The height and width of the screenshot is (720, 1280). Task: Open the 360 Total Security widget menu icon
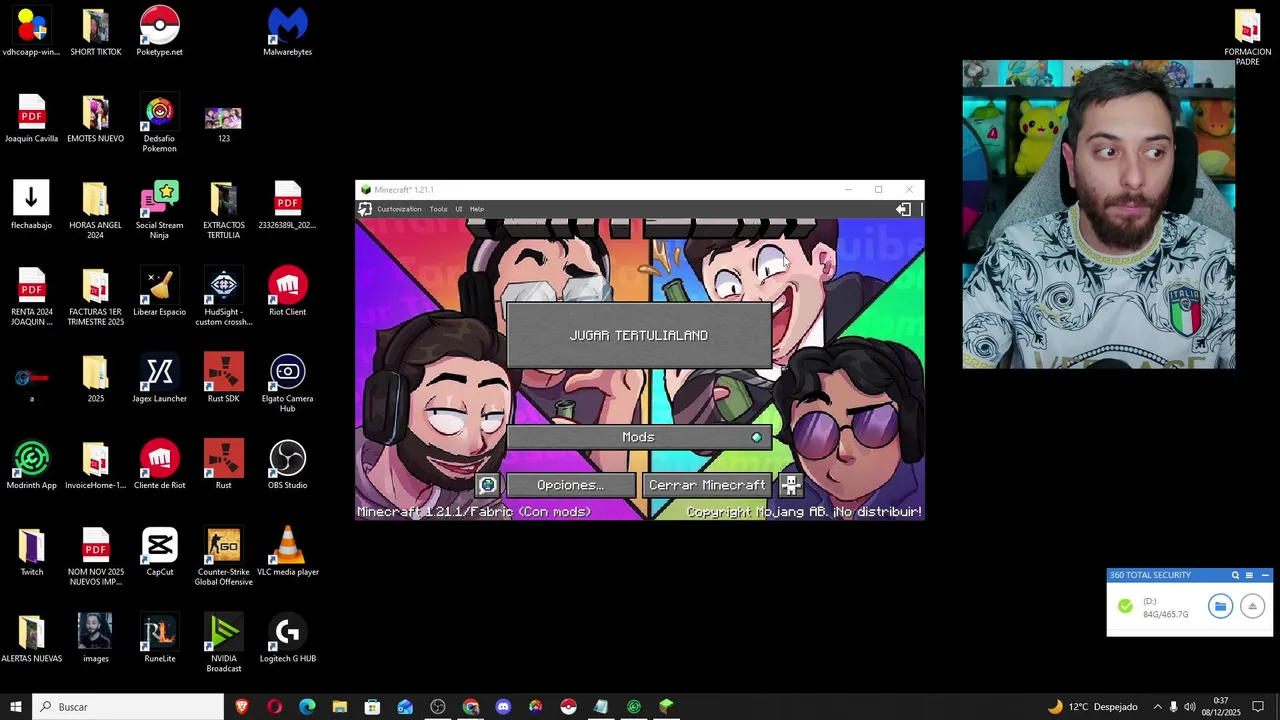[x=1249, y=575]
